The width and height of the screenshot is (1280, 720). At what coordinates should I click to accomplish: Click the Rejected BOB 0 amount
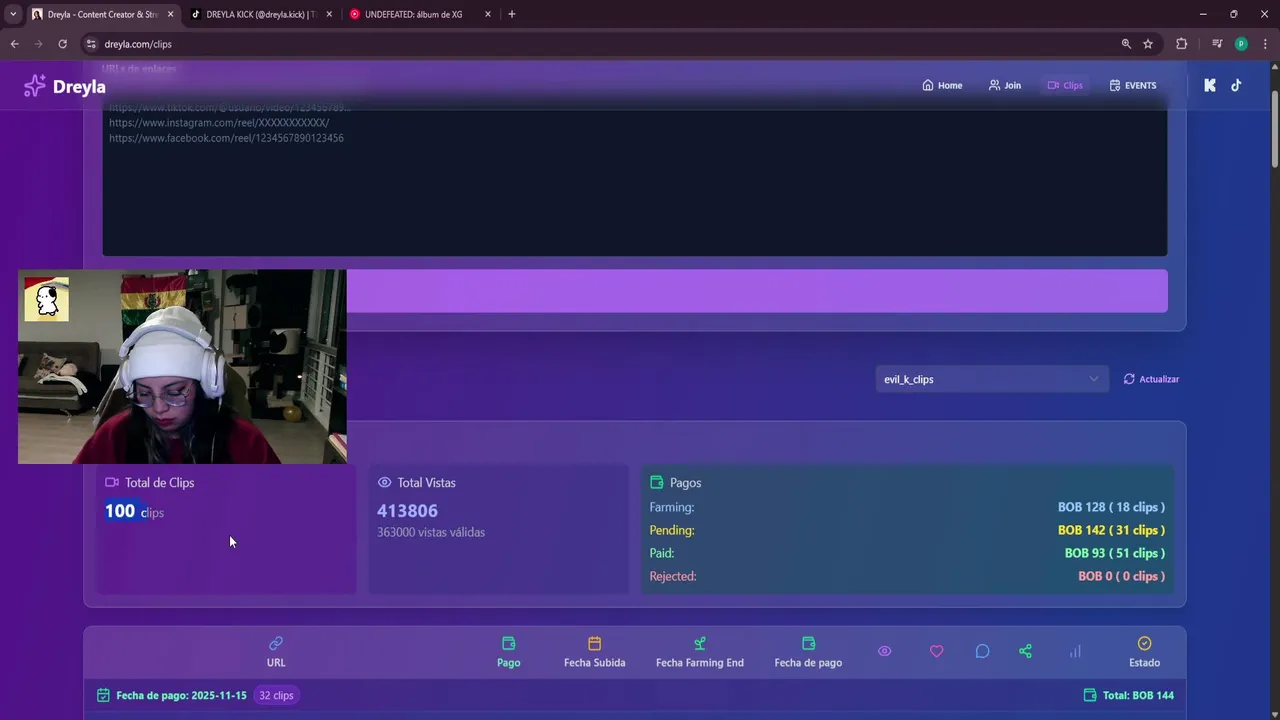[1121, 576]
